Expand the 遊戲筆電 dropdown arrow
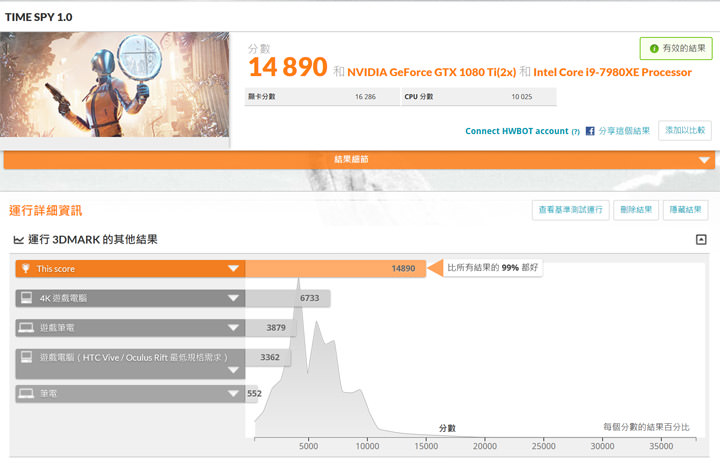The height and width of the screenshot is (464, 720). pos(233,327)
